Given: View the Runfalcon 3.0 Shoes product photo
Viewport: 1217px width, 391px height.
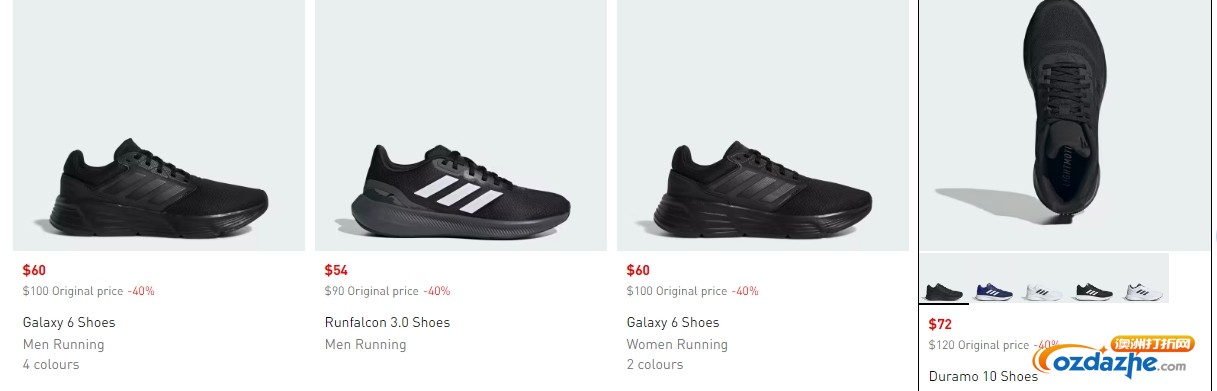Looking at the screenshot, I should coord(461,125).
